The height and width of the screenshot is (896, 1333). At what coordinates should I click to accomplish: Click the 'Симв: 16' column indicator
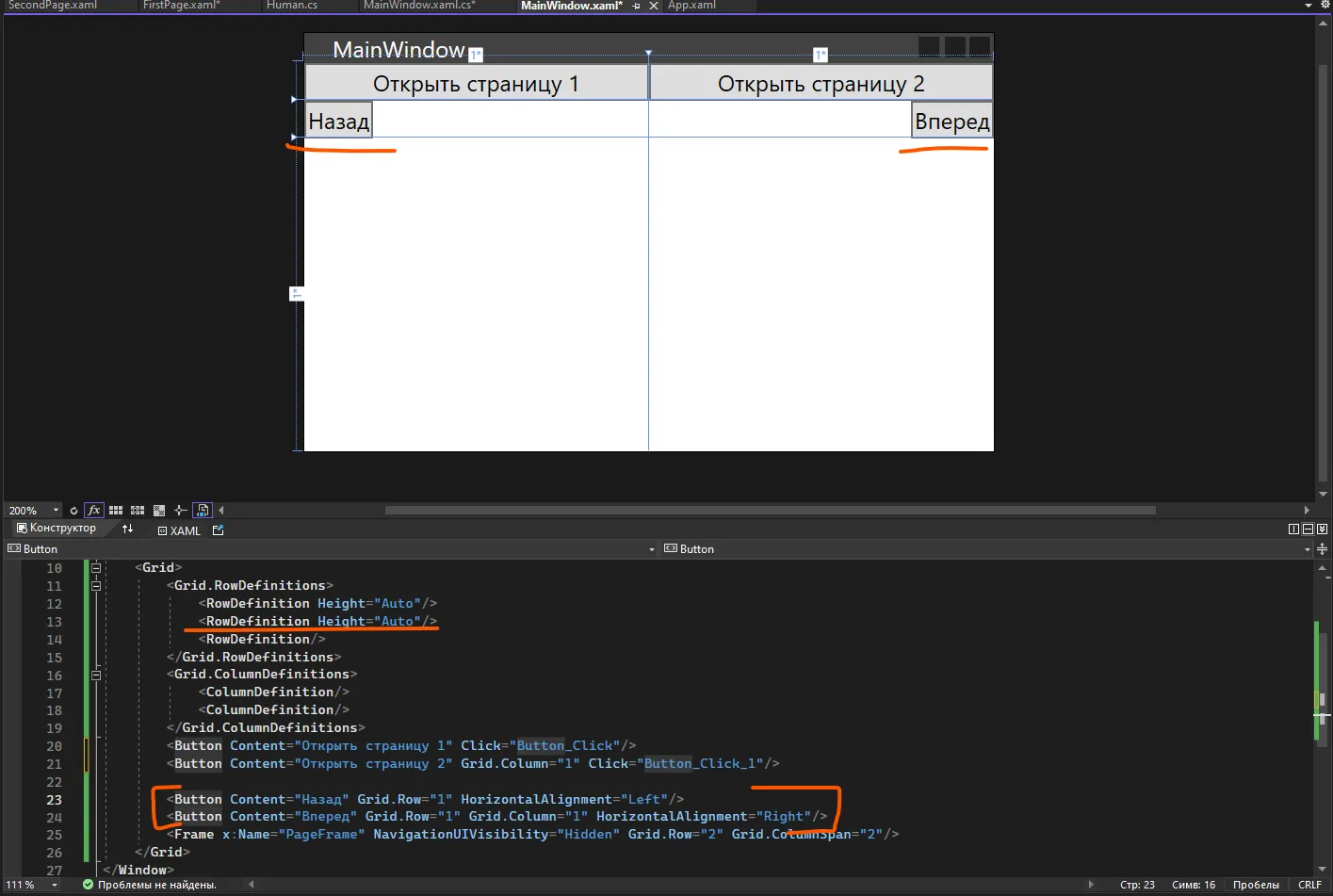[x=1194, y=885]
